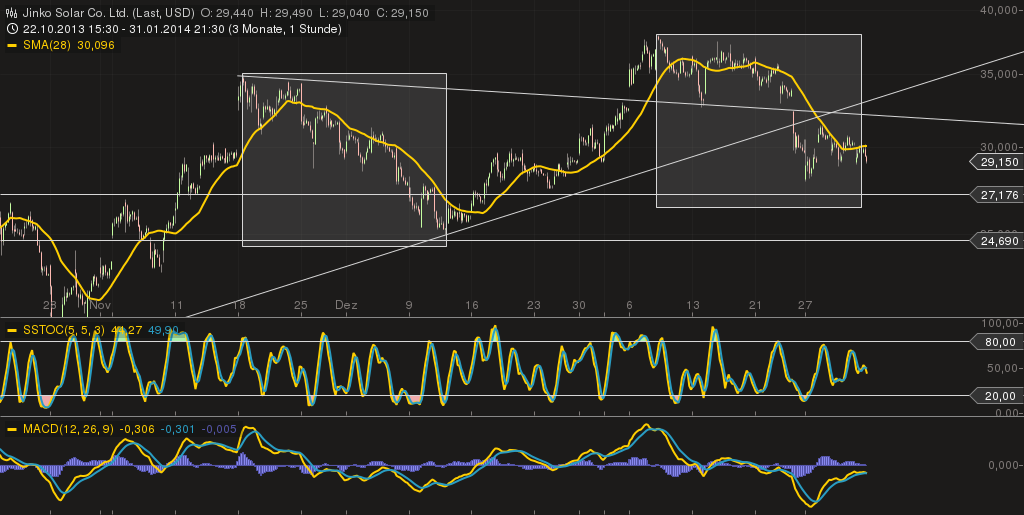Click the 23 date label on time axis
Viewport: 1024px width, 515px height.
[x=534, y=305]
